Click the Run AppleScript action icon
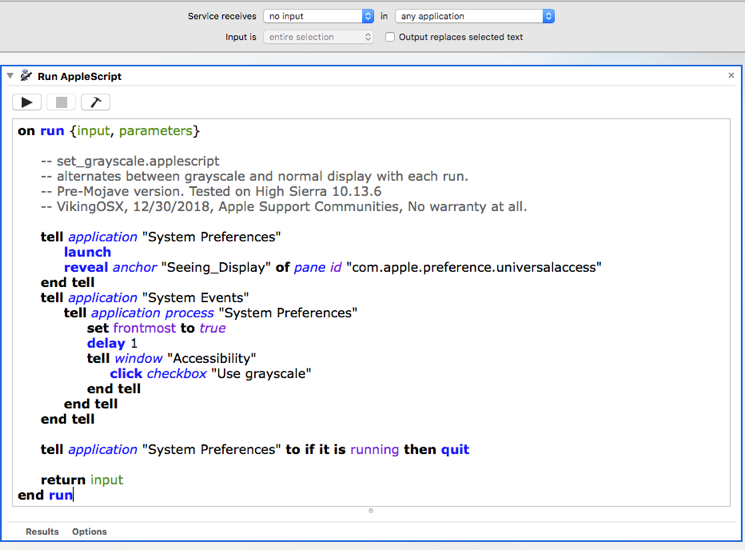The width and height of the screenshot is (745, 550). pyautogui.click(x=26, y=76)
